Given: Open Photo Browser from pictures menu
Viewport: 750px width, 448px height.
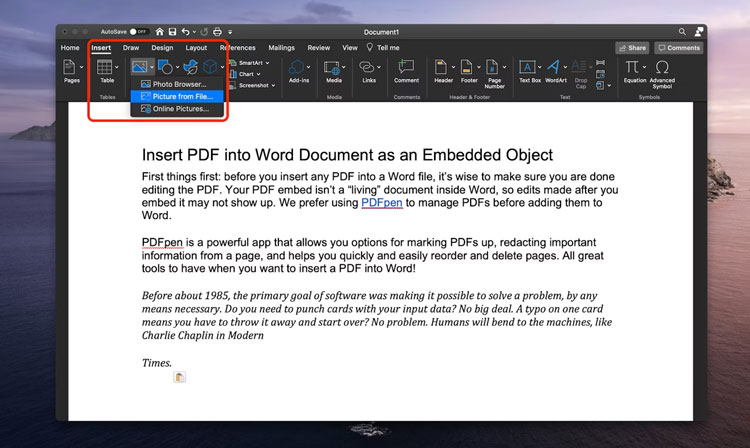Looking at the screenshot, I should tap(179, 84).
